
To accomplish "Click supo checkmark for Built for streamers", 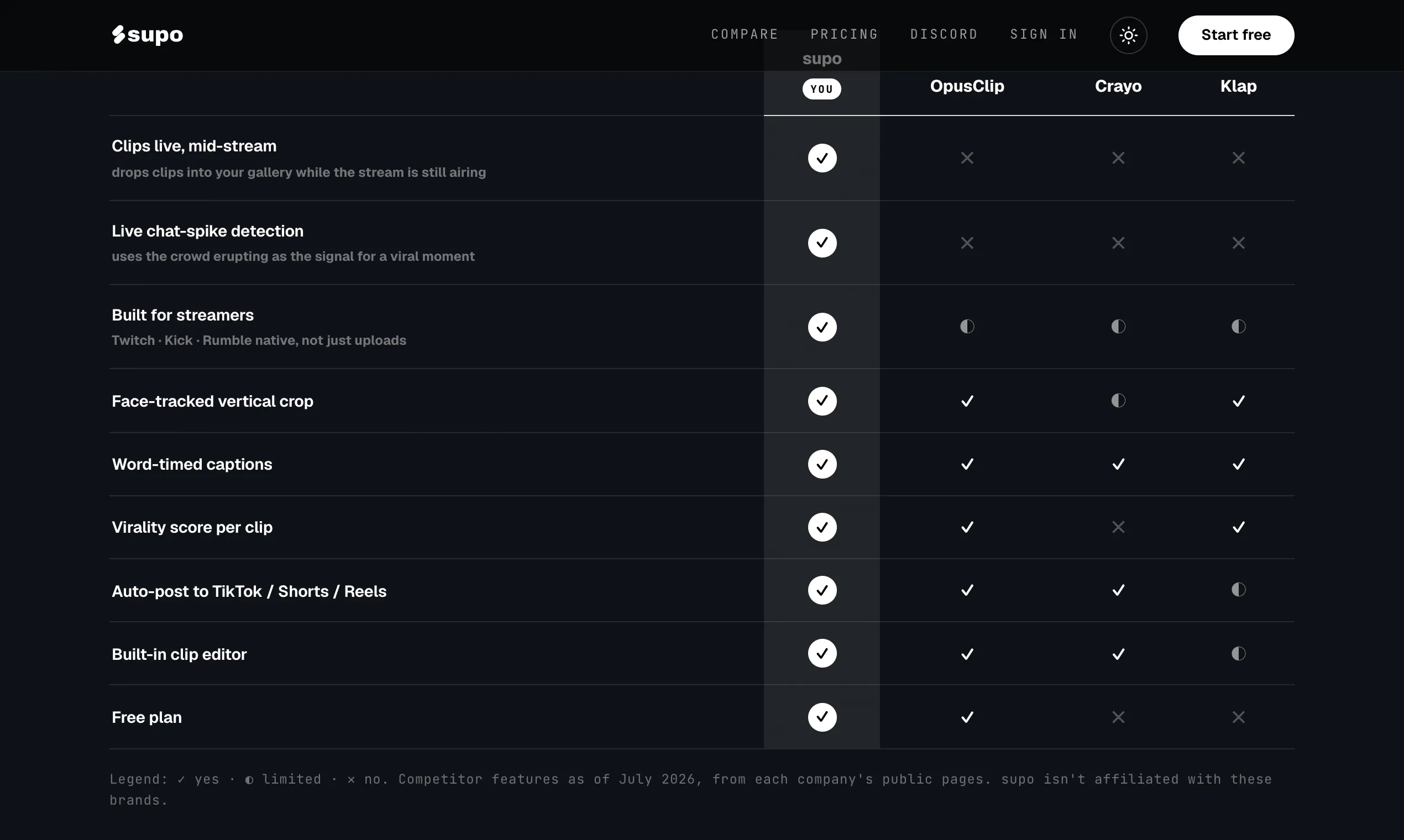I will 822,327.
